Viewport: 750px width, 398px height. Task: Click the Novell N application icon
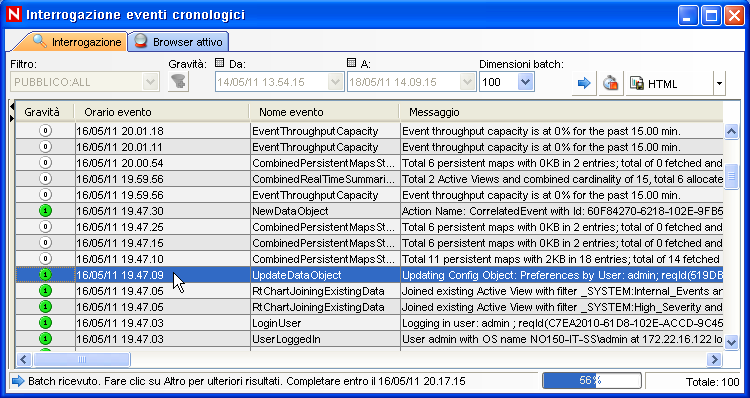(x=14, y=14)
